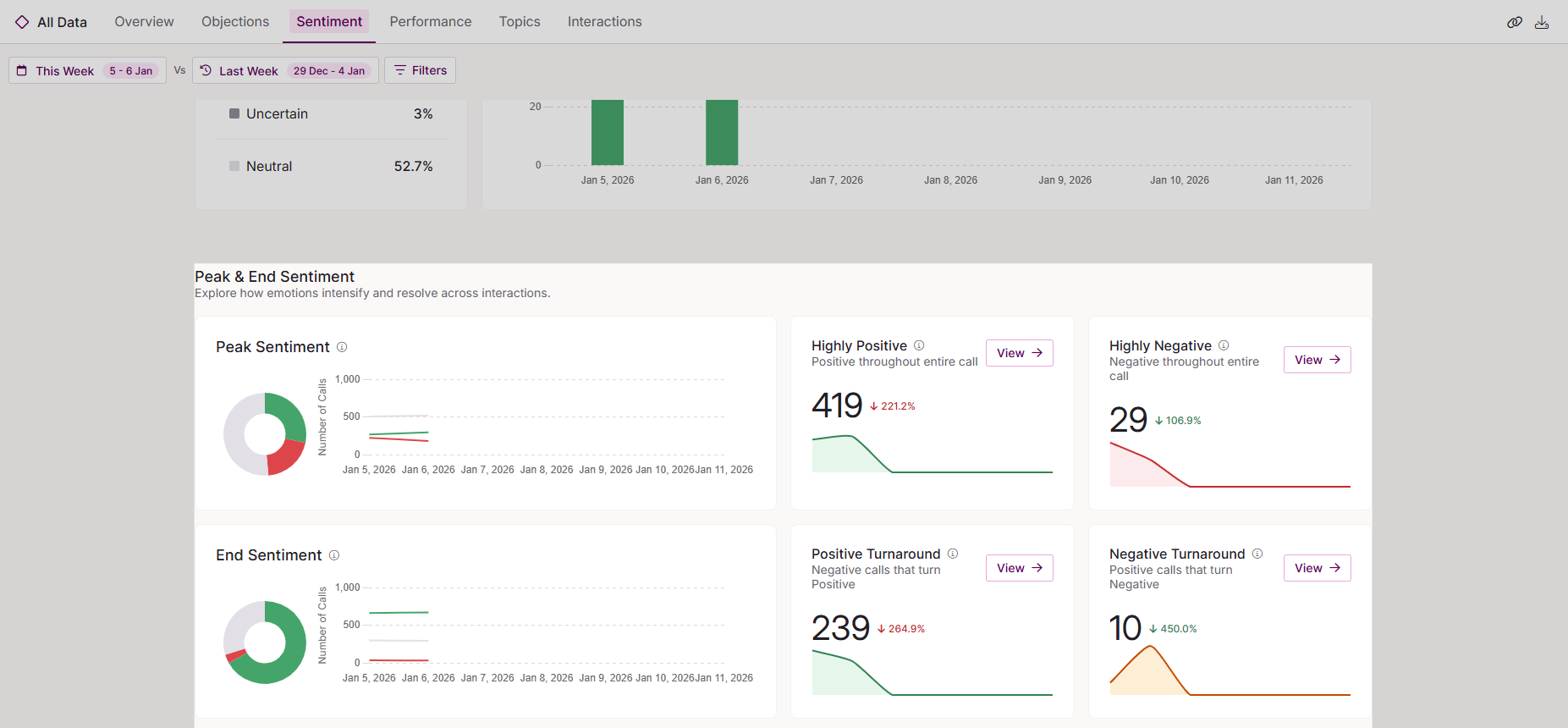Click the Positive Turnaround info icon

[953, 554]
